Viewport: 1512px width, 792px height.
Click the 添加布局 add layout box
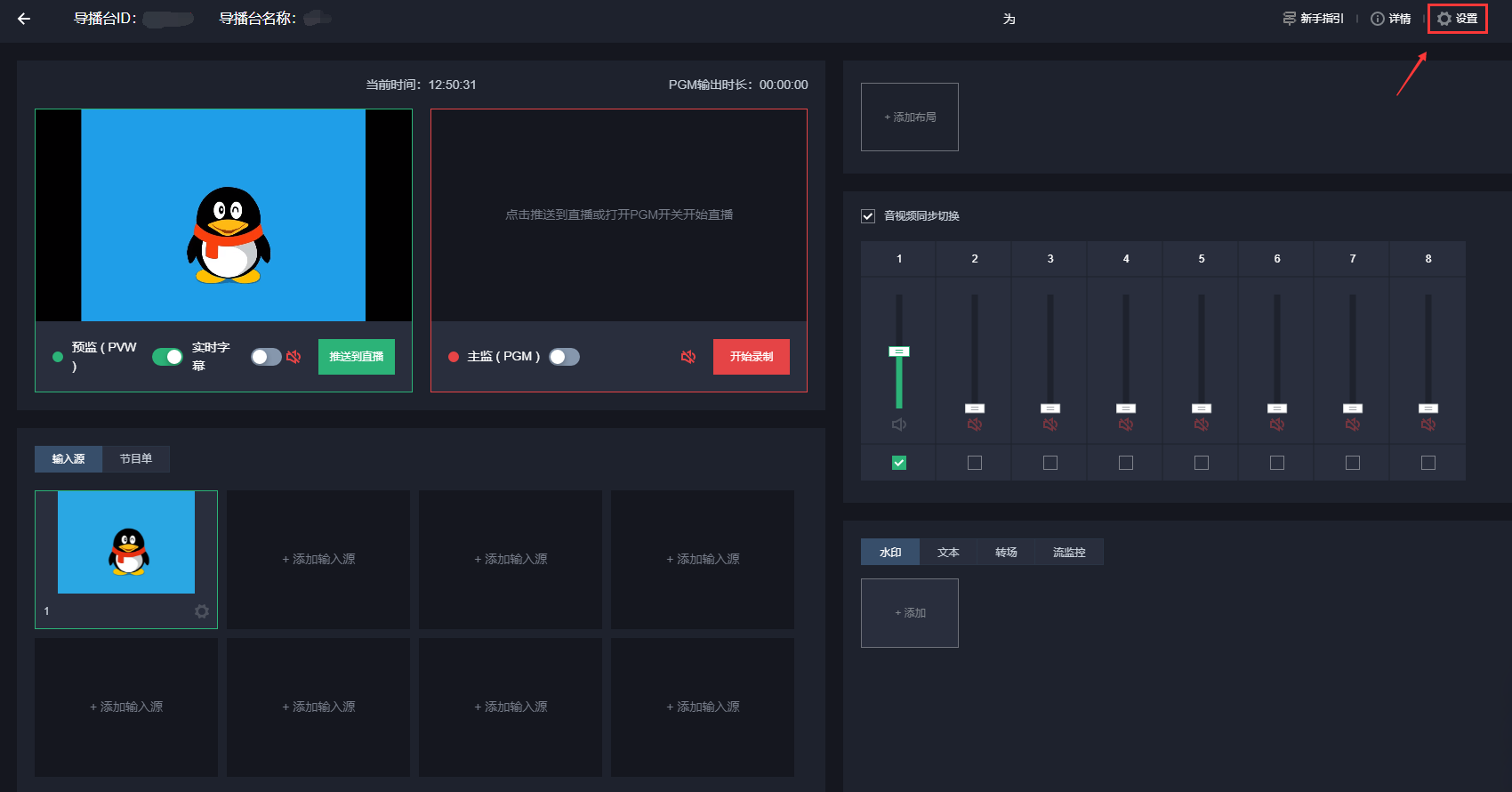click(x=910, y=117)
